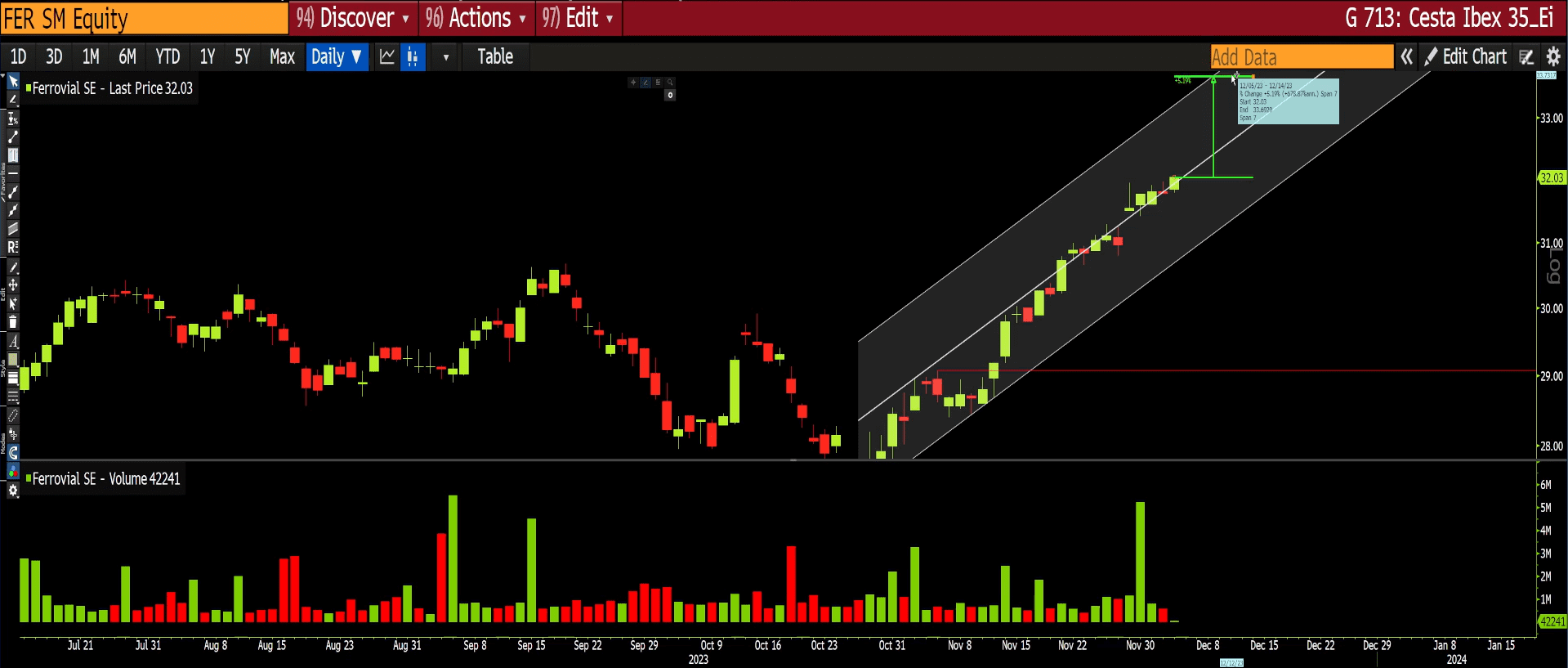Click the Edit Chart button
1568x668 pixels.
1466,56
